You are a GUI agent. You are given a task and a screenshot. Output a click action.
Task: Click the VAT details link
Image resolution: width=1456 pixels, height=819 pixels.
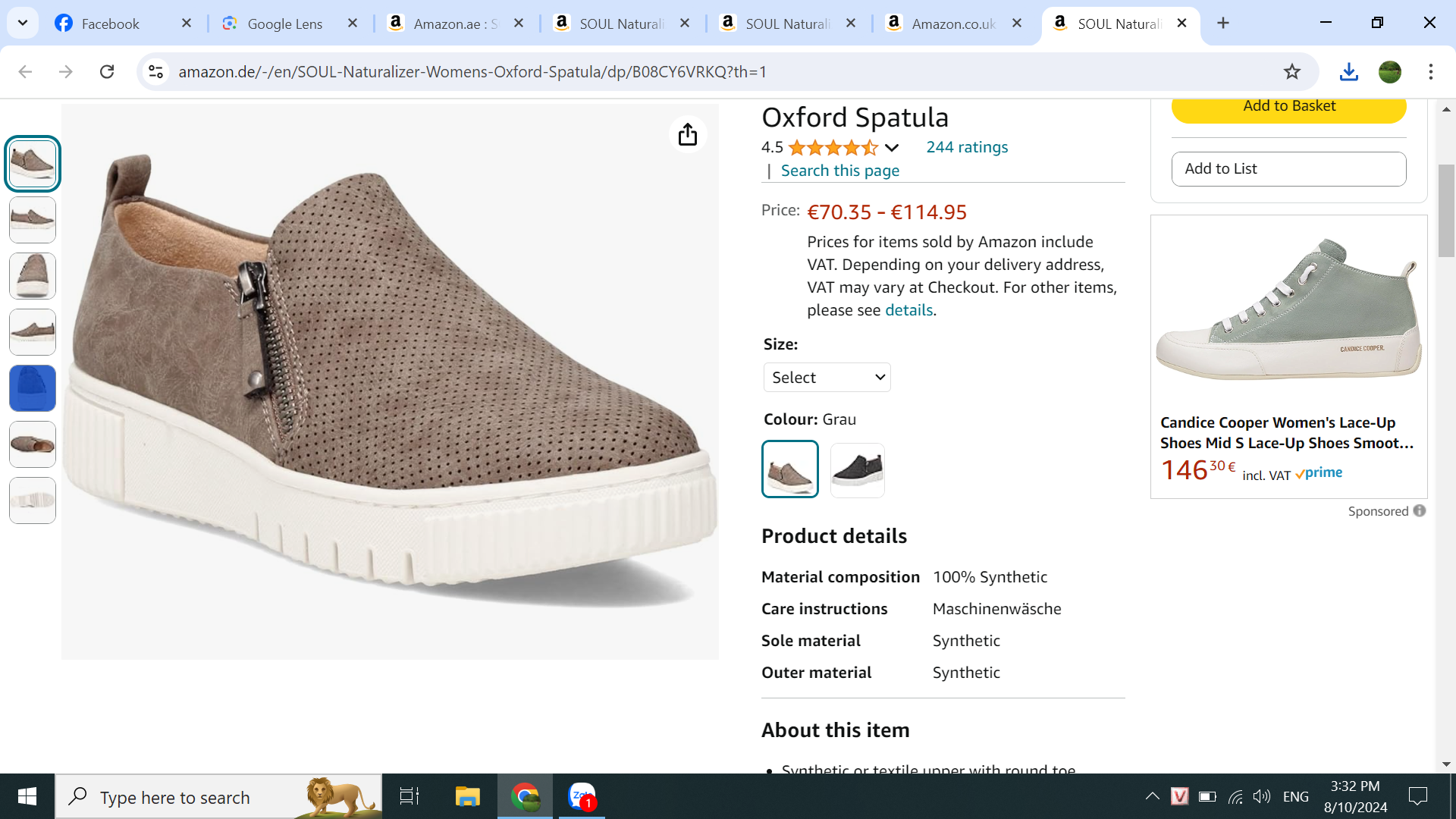pyautogui.click(x=908, y=310)
